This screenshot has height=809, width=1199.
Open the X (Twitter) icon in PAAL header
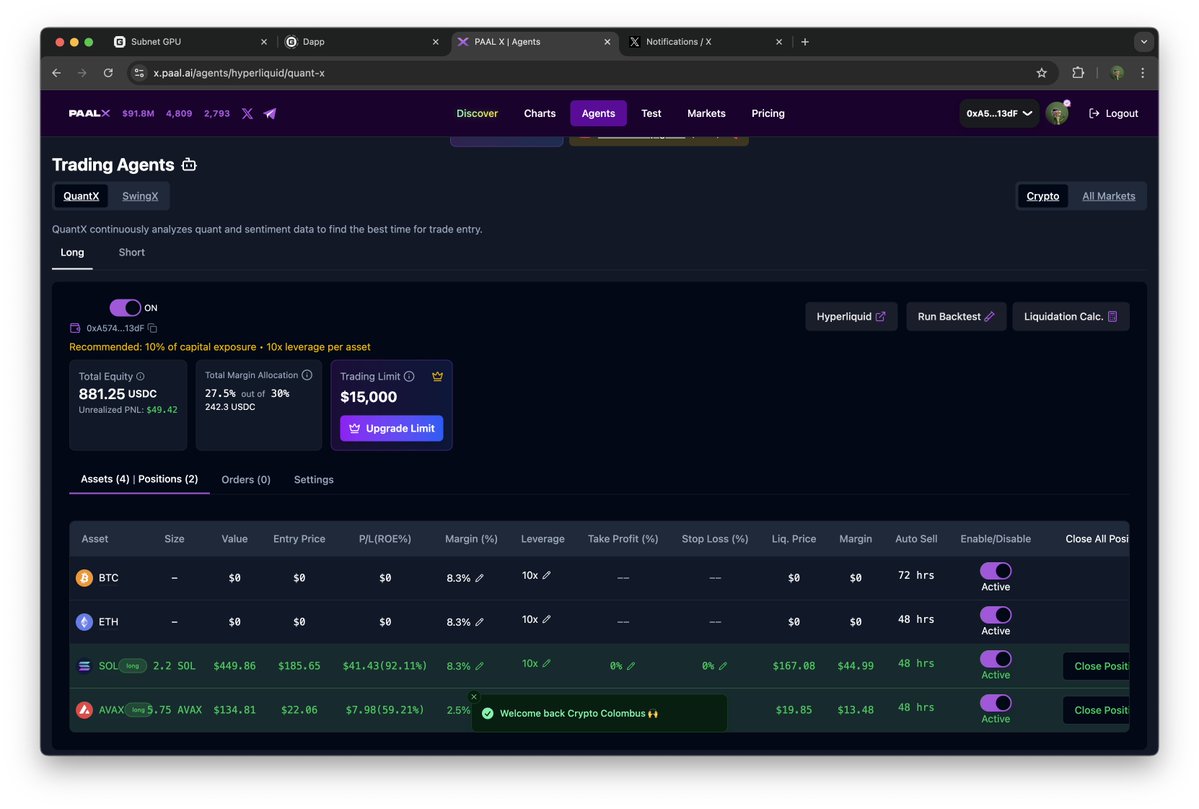tap(247, 113)
